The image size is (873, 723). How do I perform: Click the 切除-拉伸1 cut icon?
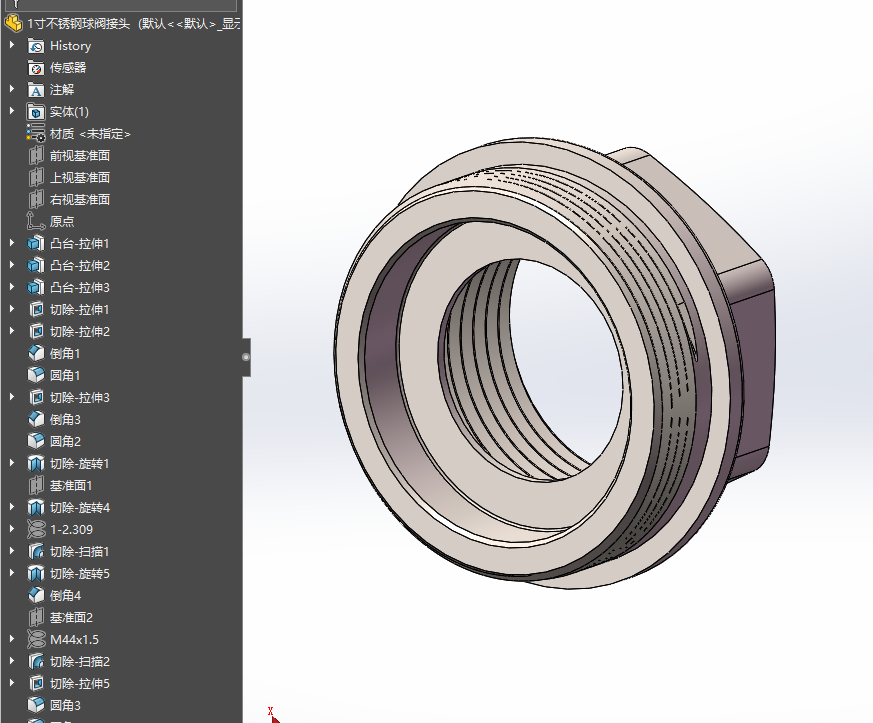[36, 309]
